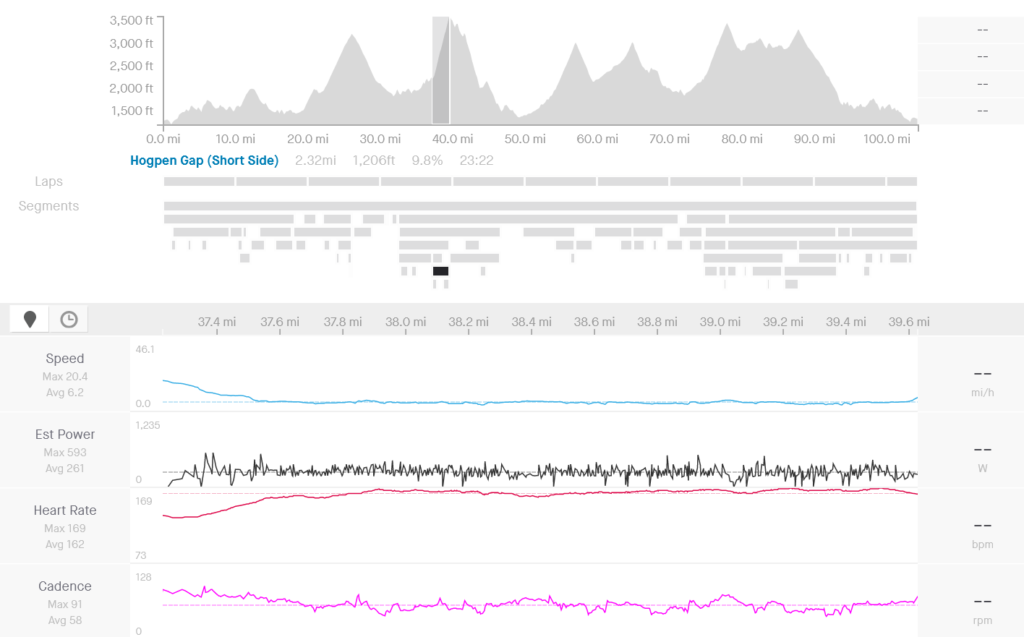Click the top full-width segment bar
The height and width of the screenshot is (637, 1024).
click(x=540, y=206)
